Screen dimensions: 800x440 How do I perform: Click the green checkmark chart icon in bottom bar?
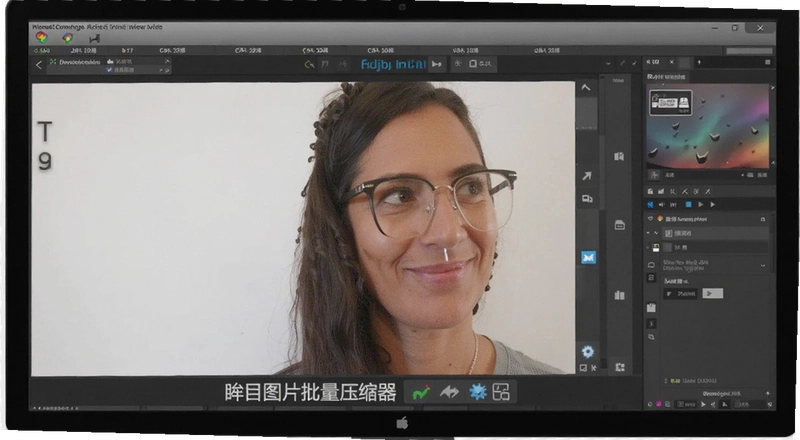pyautogui.click(x=421, y=393)
